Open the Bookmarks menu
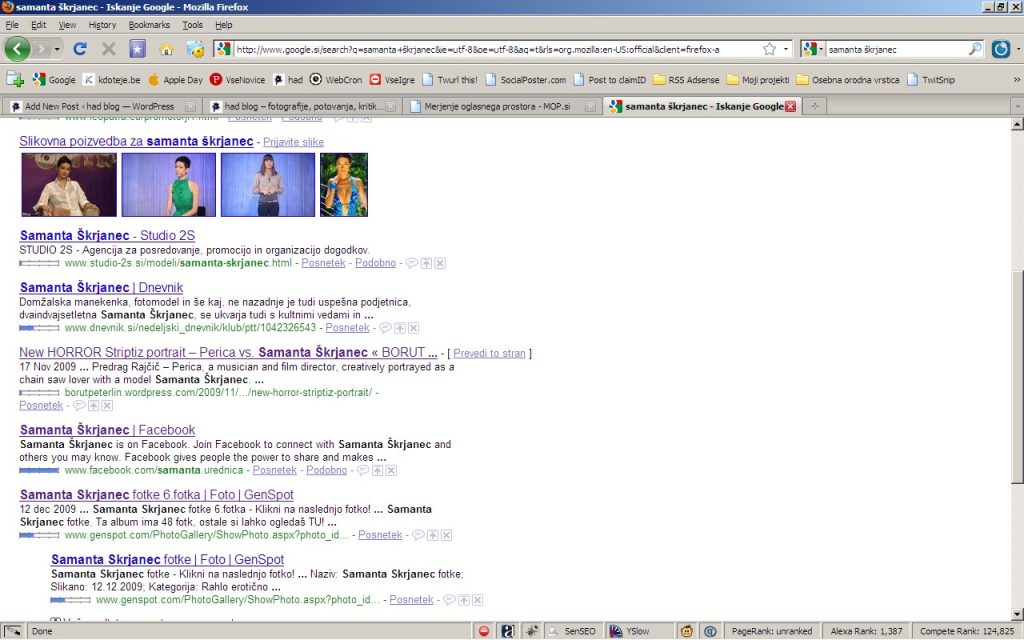1024x640 pixels. pos(149,25)
